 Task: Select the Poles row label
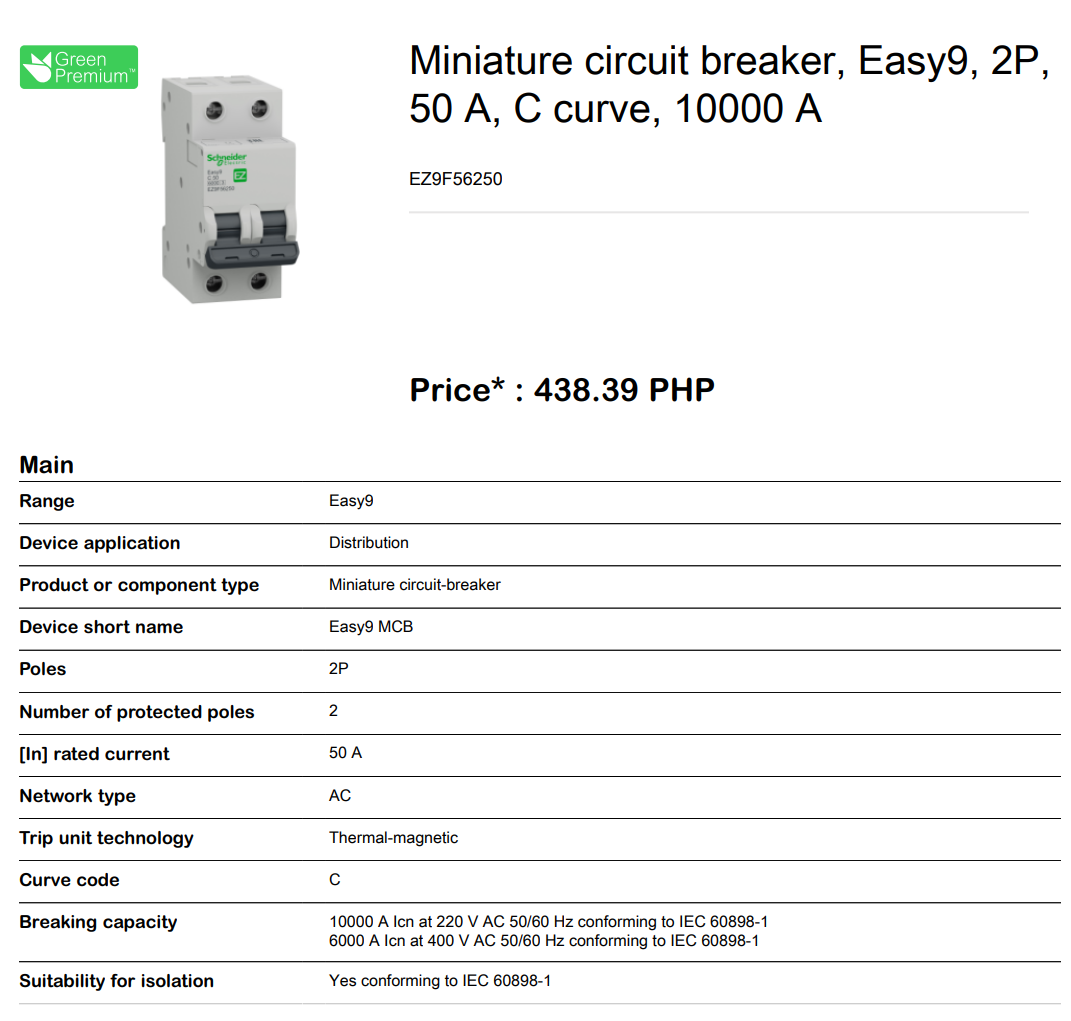pos(43,669)
